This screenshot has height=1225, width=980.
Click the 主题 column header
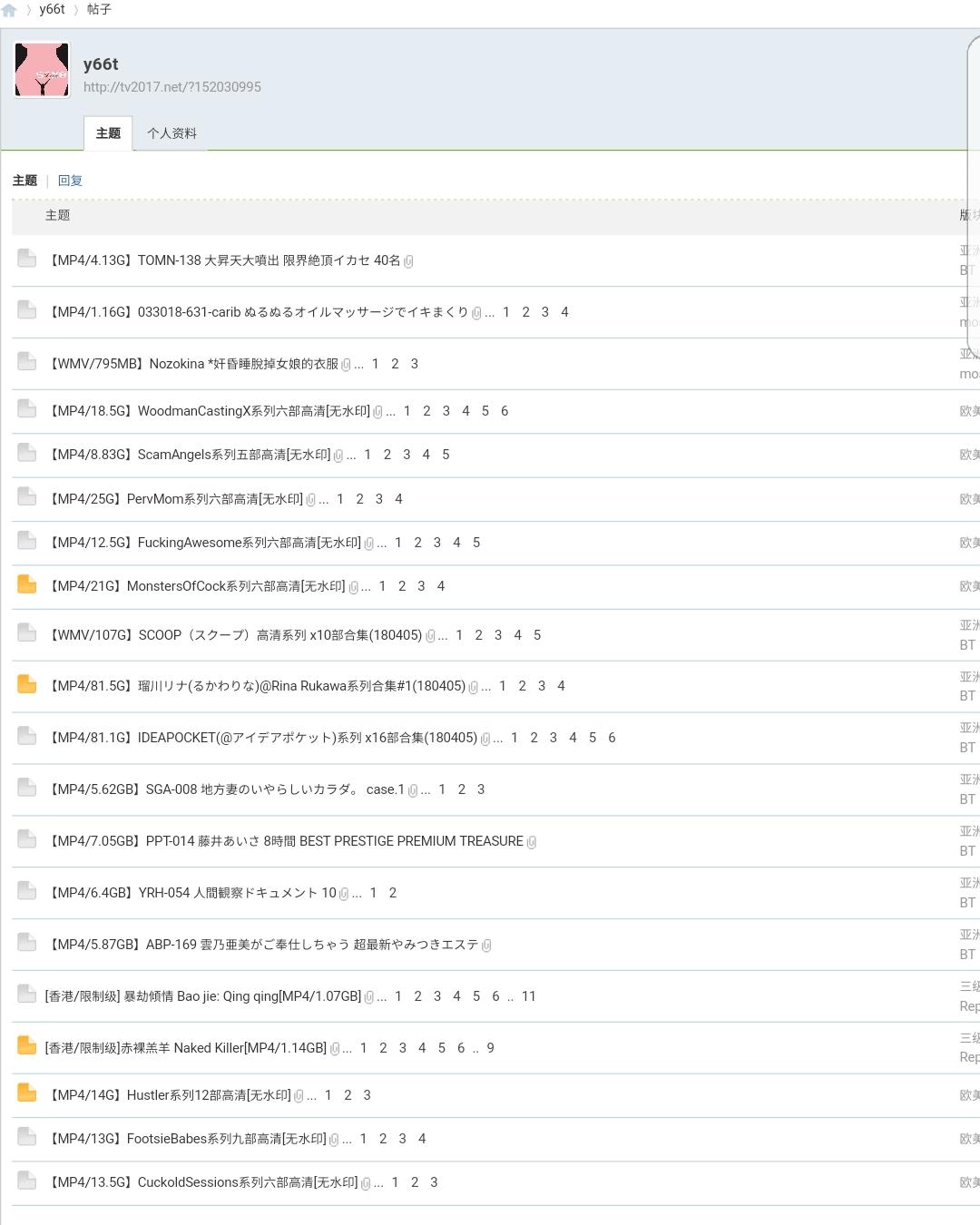57,216
